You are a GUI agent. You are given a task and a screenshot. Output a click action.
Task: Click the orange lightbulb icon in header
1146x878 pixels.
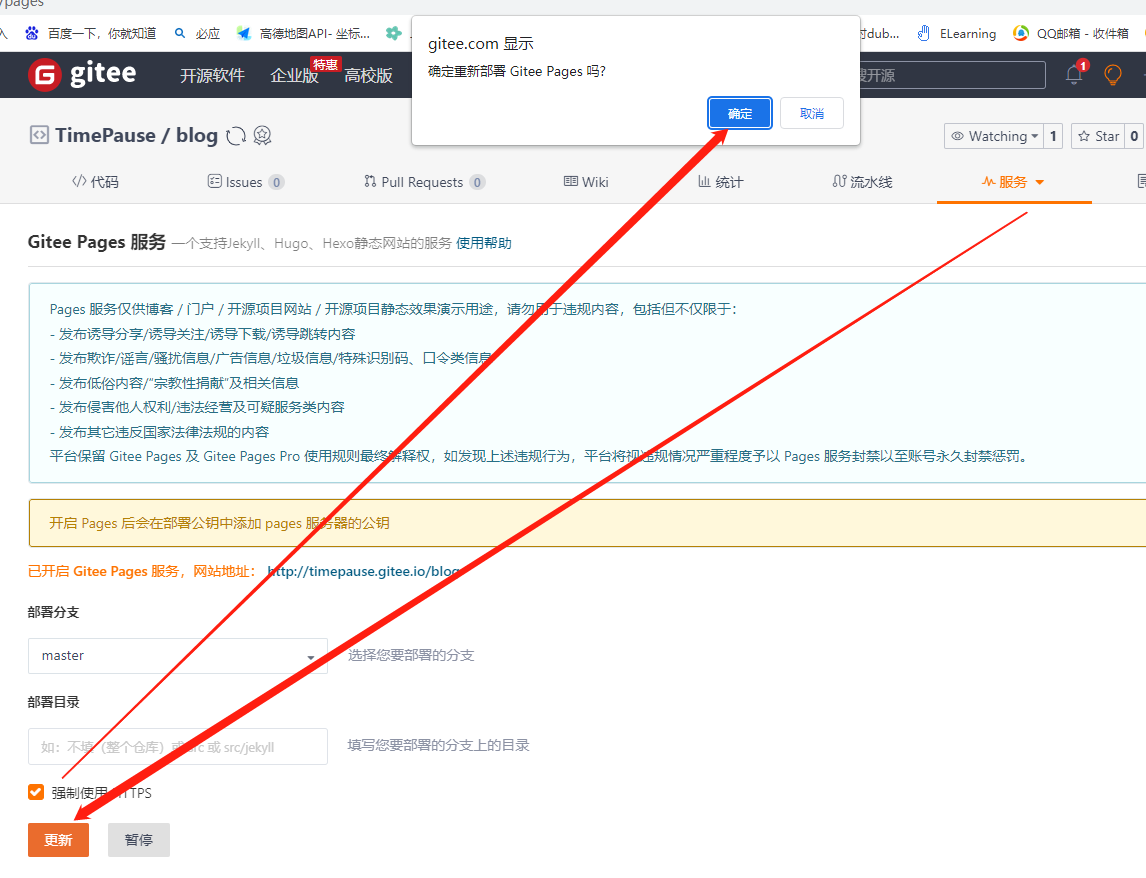[x=1112, y=75]
